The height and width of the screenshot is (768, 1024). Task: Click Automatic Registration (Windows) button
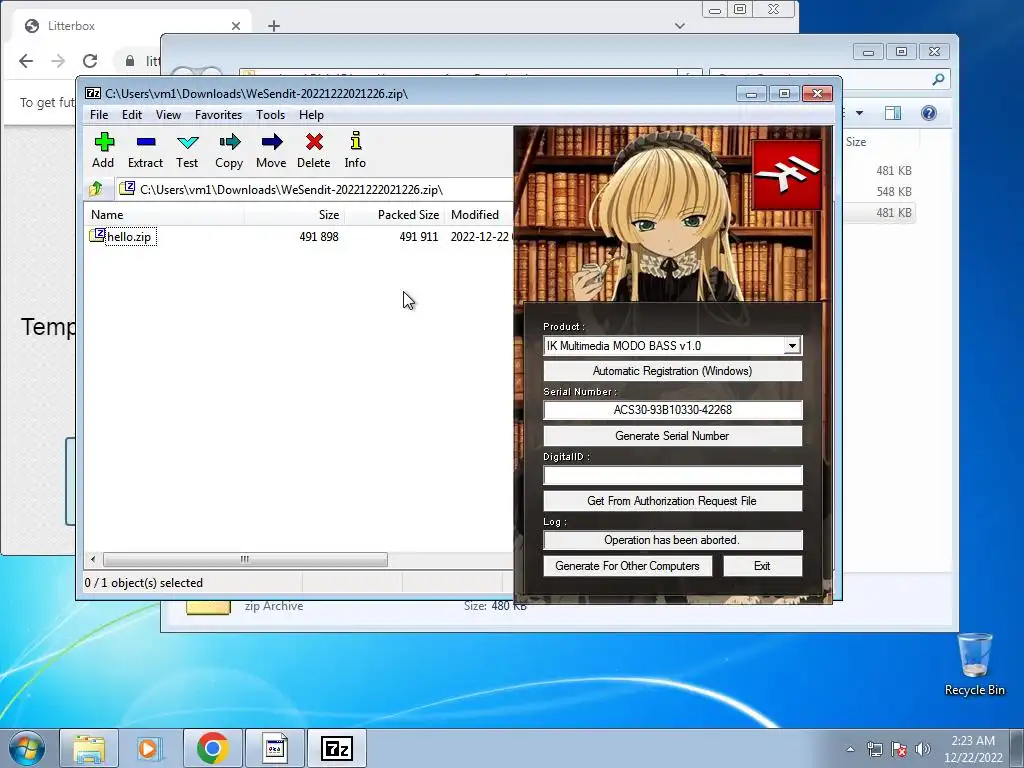tap(673, 371)
